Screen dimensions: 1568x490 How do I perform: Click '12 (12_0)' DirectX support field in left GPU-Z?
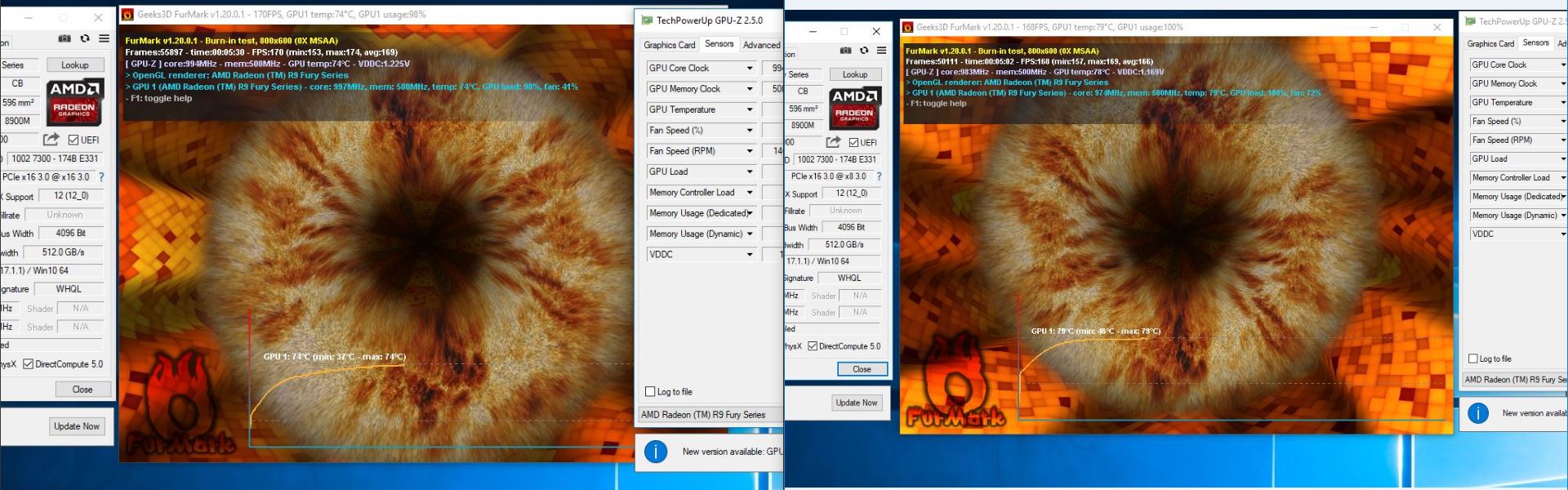pyautogui.click(x=71, y=196)
